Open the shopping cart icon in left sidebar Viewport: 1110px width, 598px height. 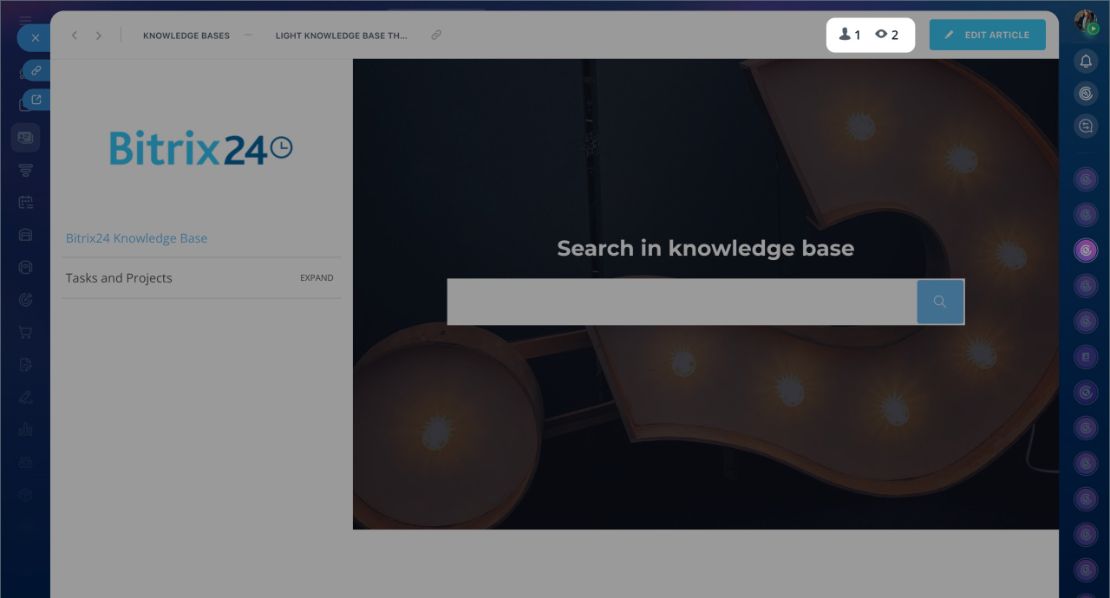(x=25, y=332)
